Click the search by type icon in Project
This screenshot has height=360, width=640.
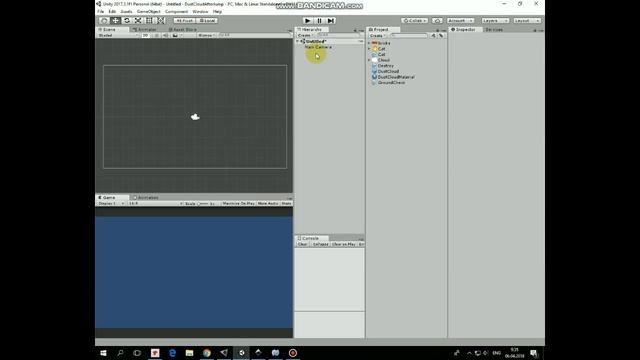click(x=433, y=36)
